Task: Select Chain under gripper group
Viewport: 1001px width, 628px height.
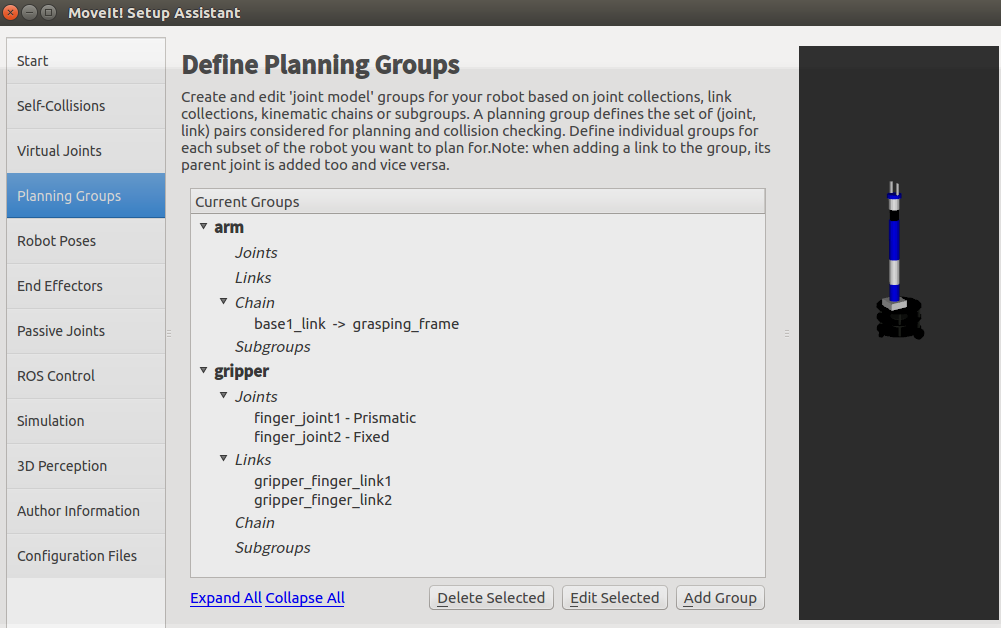Action: [x=255, y=523]
